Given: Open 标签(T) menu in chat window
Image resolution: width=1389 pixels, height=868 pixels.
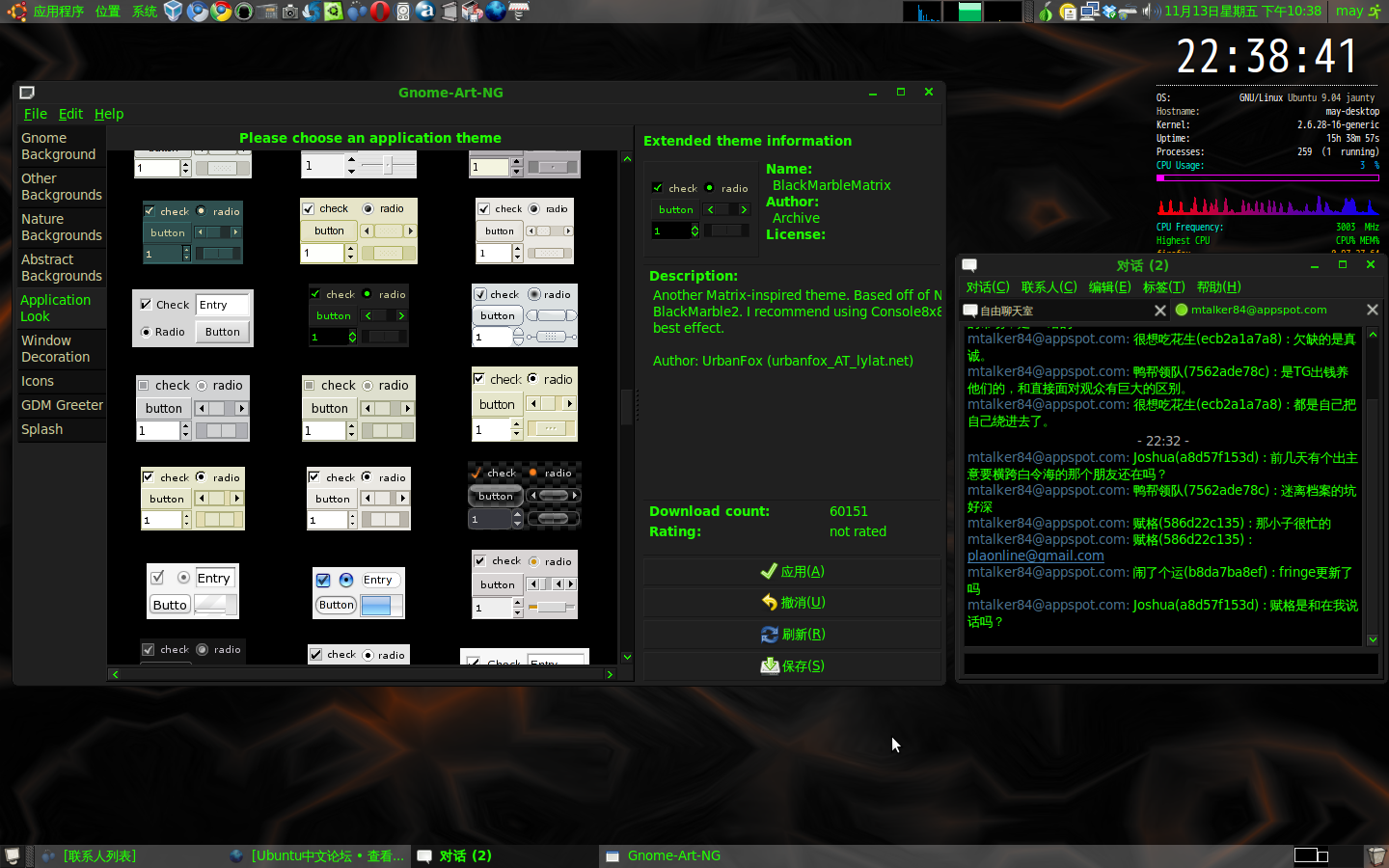Looking at the screenshot, I should pos(1164,287).
